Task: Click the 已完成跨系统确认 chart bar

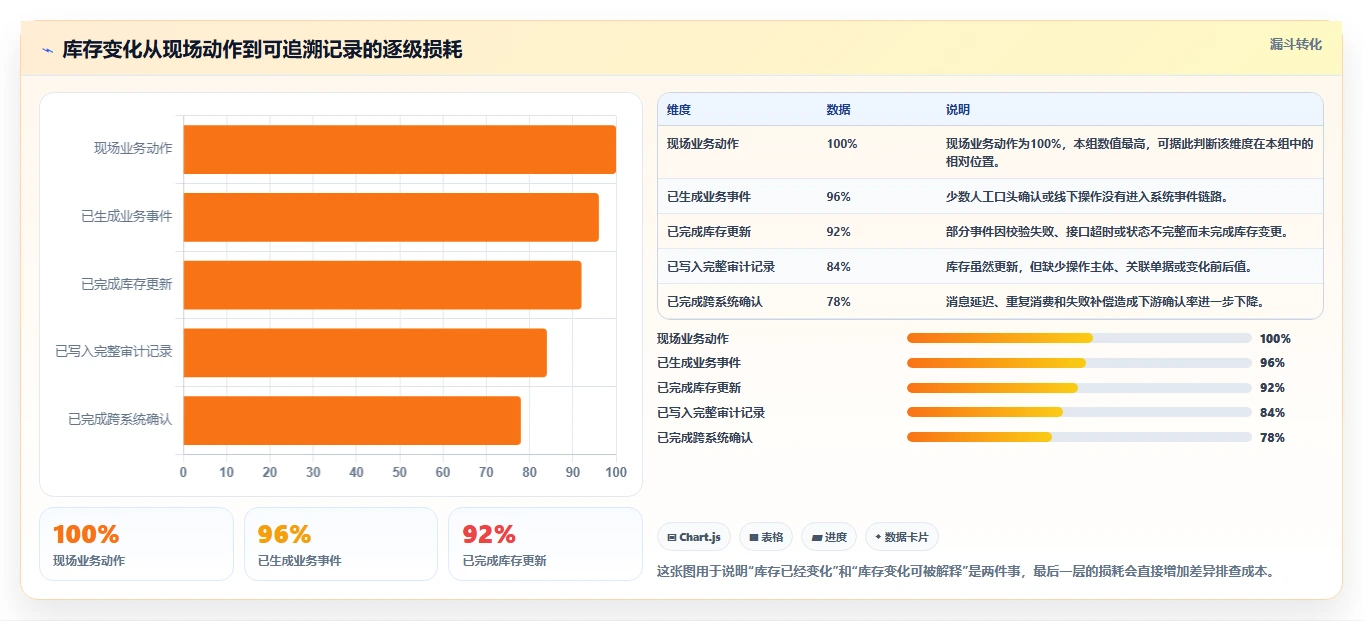Action: pyautogui.click(x=352, y=420)
